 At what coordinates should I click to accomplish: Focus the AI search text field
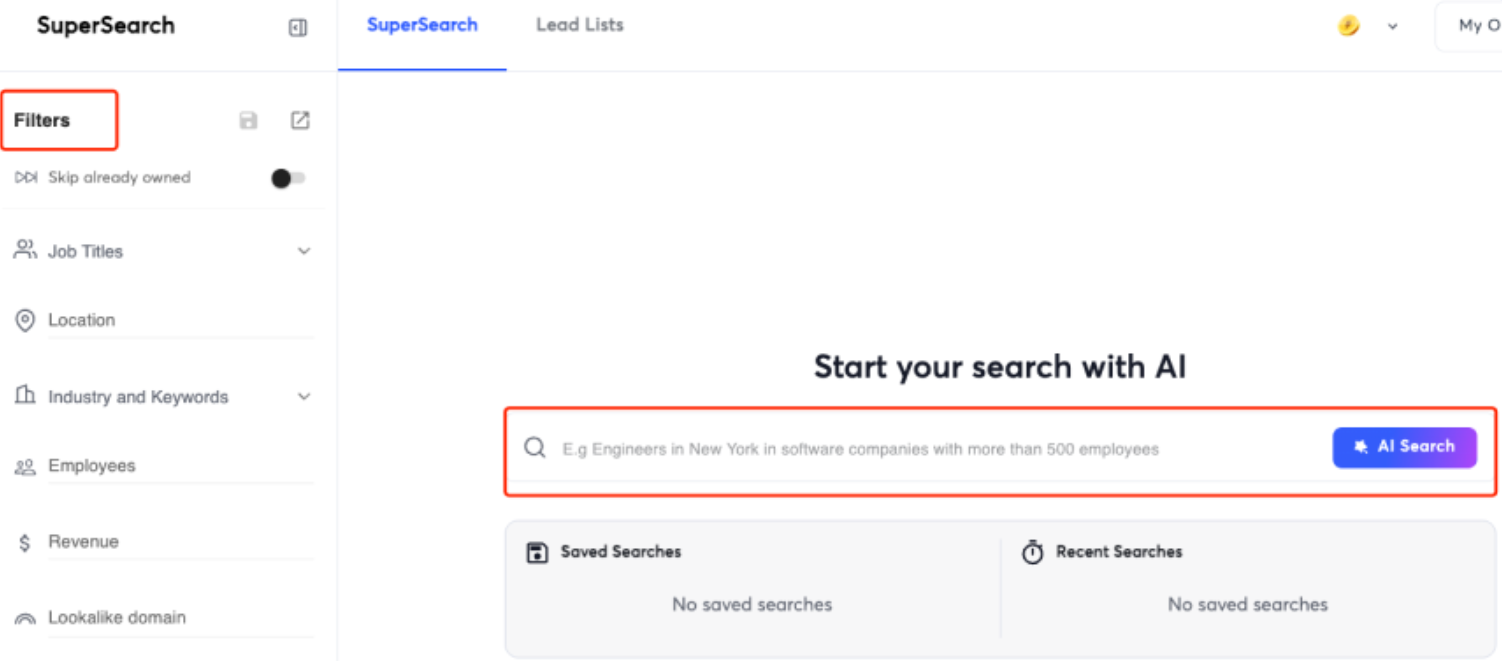click(940, 449)
